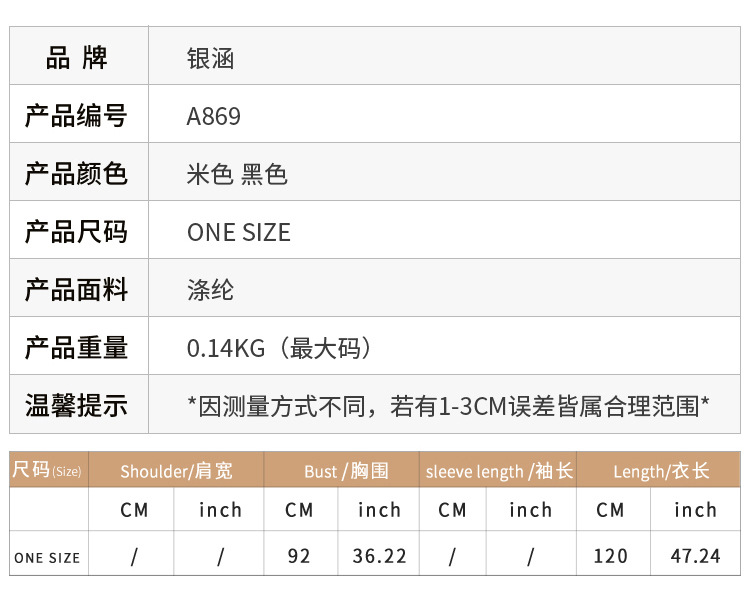Click the sleeve length/袖长 column header

(499, 471)
